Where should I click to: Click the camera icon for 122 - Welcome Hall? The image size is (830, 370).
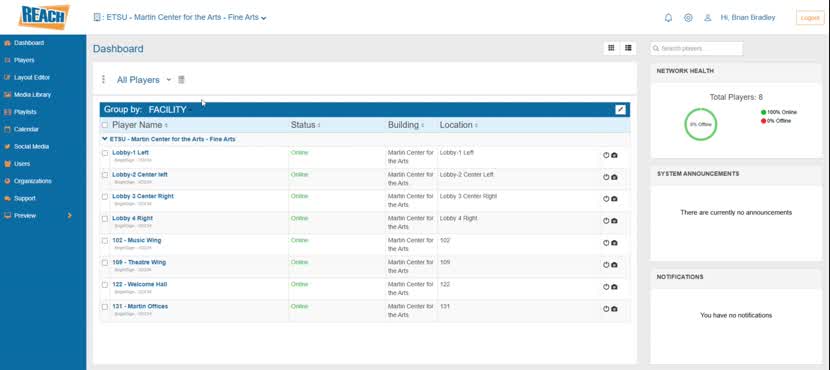click(x=614, y=287)
